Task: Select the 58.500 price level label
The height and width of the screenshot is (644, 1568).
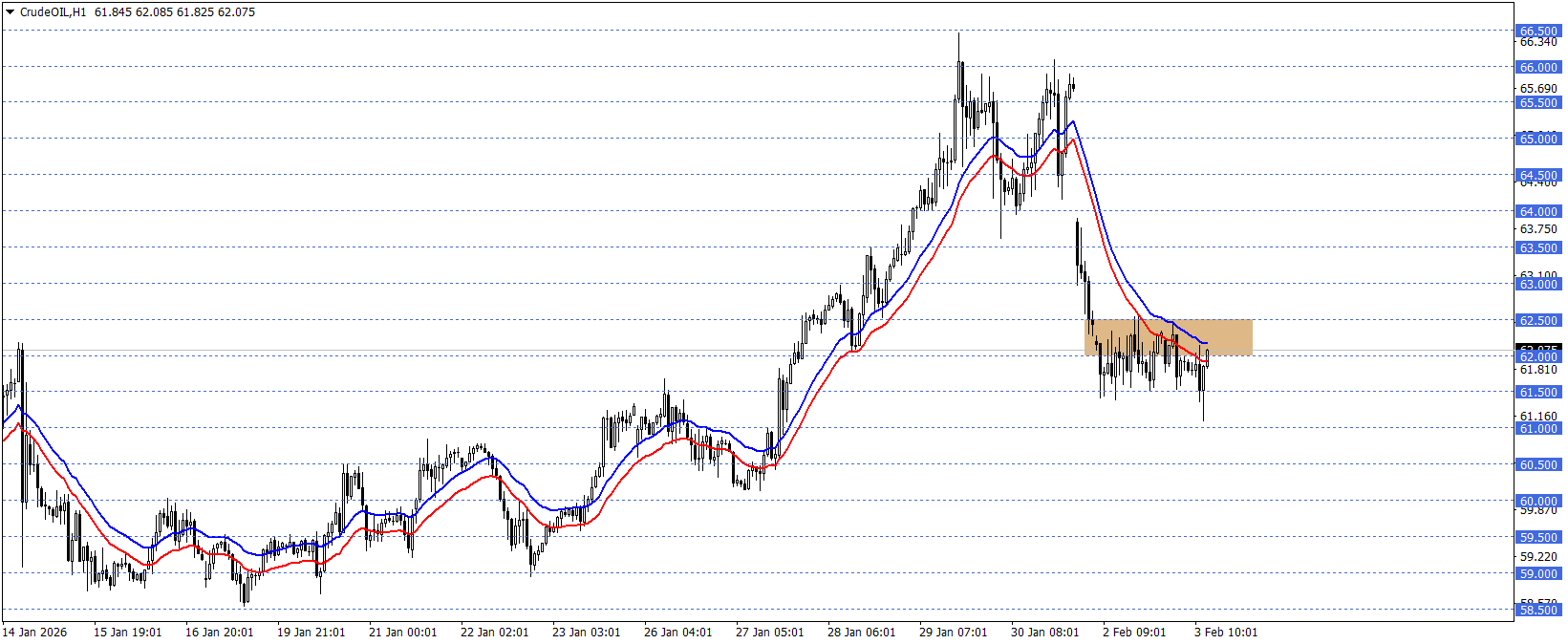Action: (x=1538, y=610)
